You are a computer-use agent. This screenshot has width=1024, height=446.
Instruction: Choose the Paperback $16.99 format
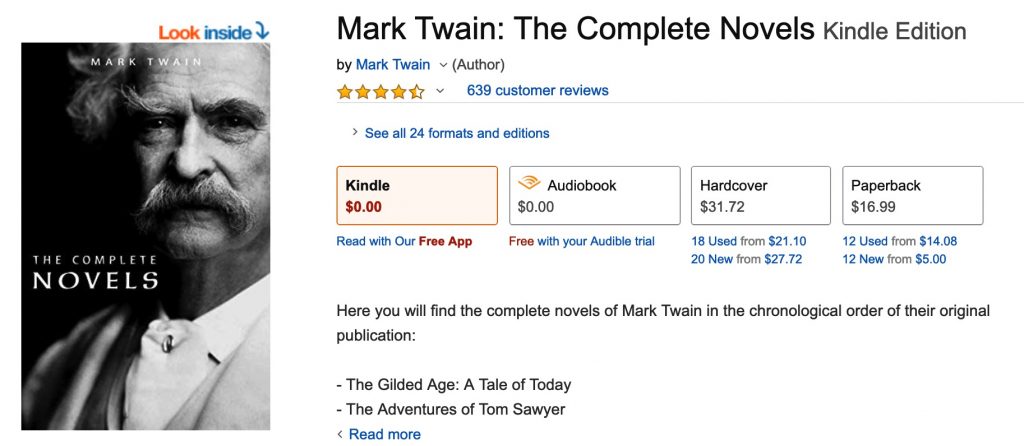click(x=912, y=196)
